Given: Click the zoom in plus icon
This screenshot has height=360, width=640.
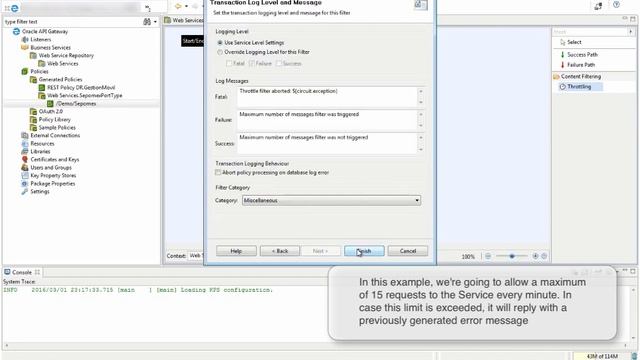Looking at the screenshot, I should (x=535, y=256).
